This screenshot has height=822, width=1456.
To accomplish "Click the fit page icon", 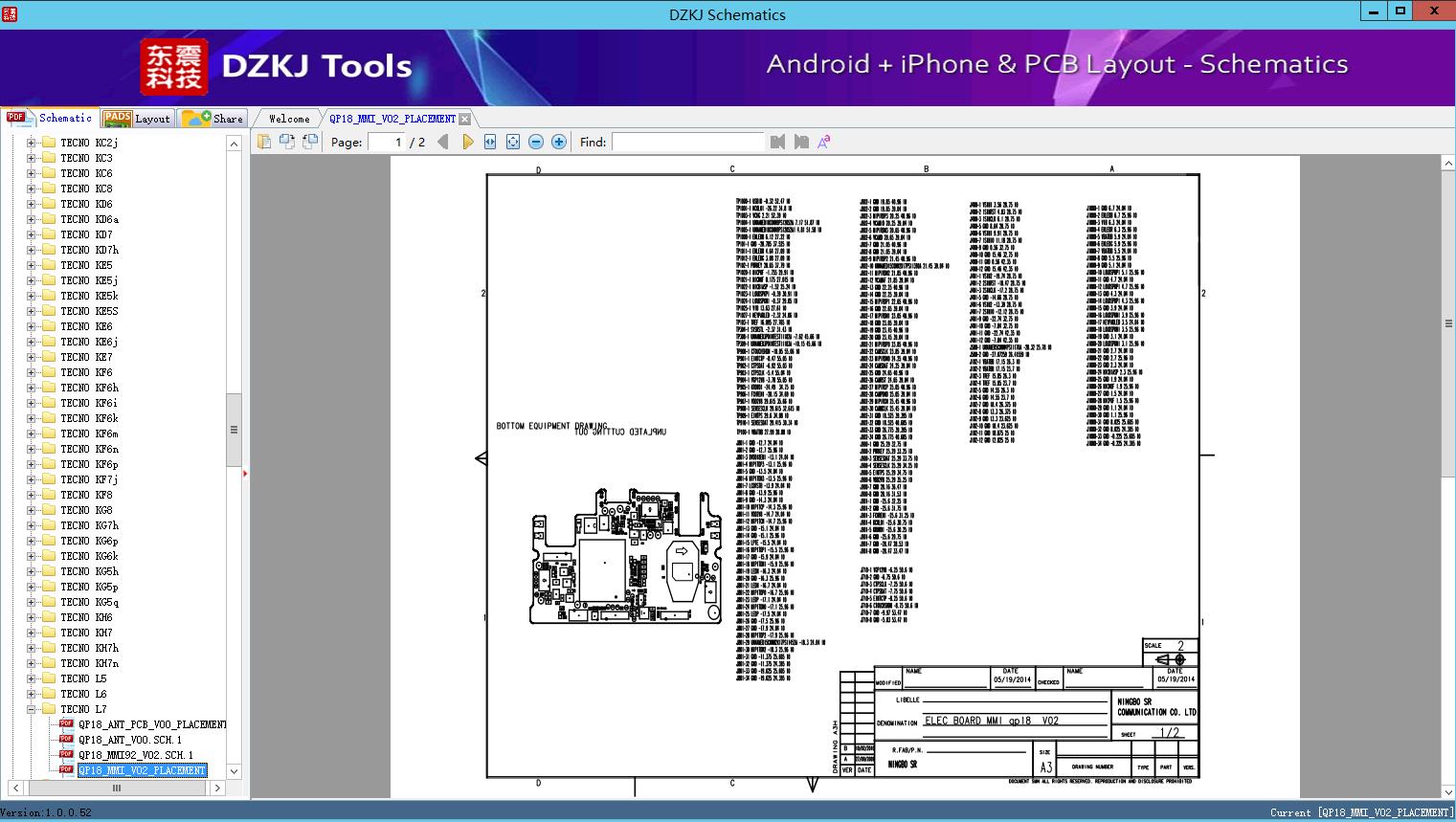I will [x=513, y=142].
